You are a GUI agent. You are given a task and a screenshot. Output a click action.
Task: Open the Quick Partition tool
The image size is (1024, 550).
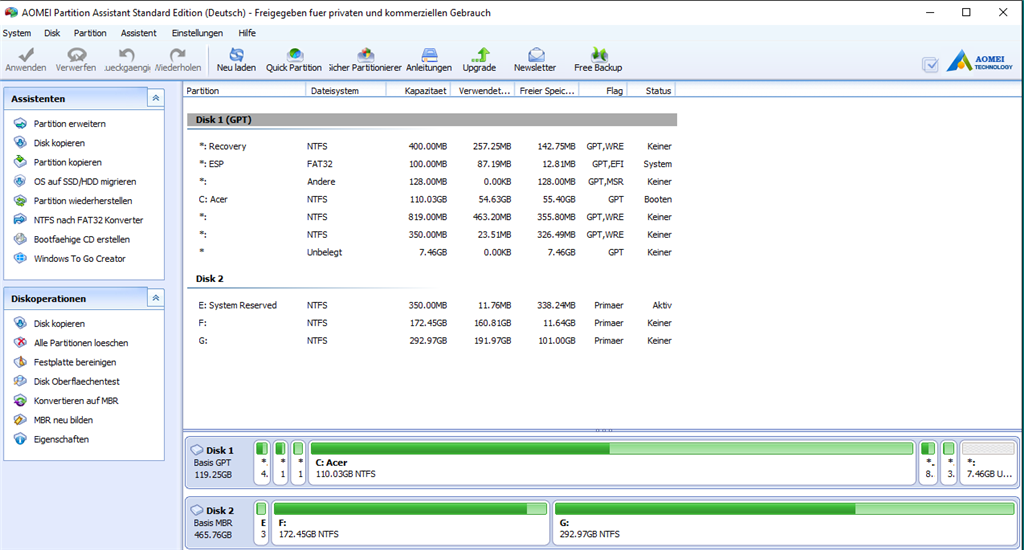click(294, 59)
